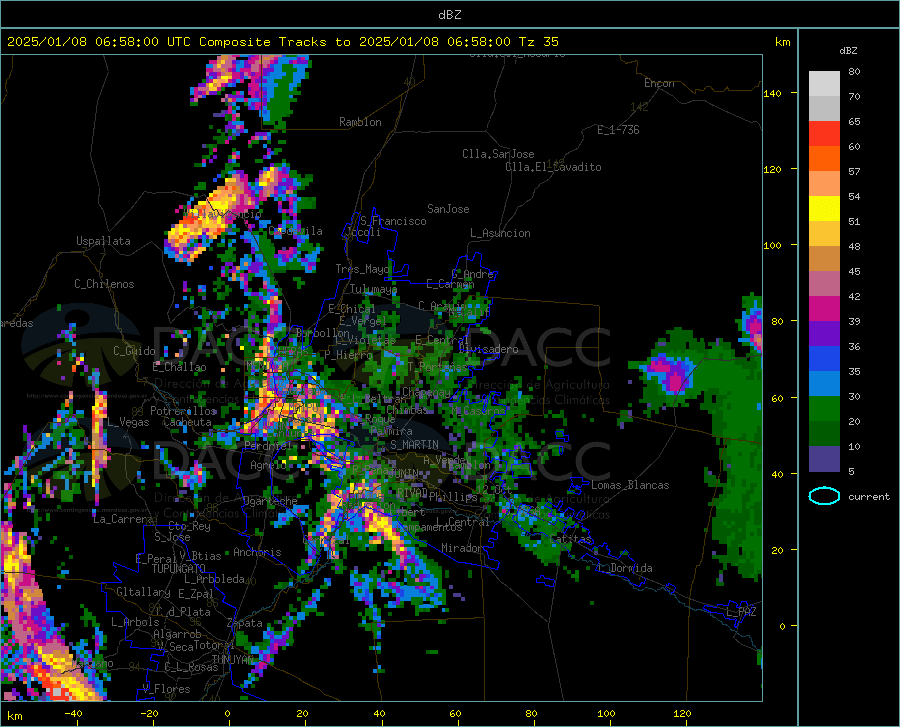The image size is (900, 727).
Task: Click the Cacheuta label
Action: pos(187,422)
